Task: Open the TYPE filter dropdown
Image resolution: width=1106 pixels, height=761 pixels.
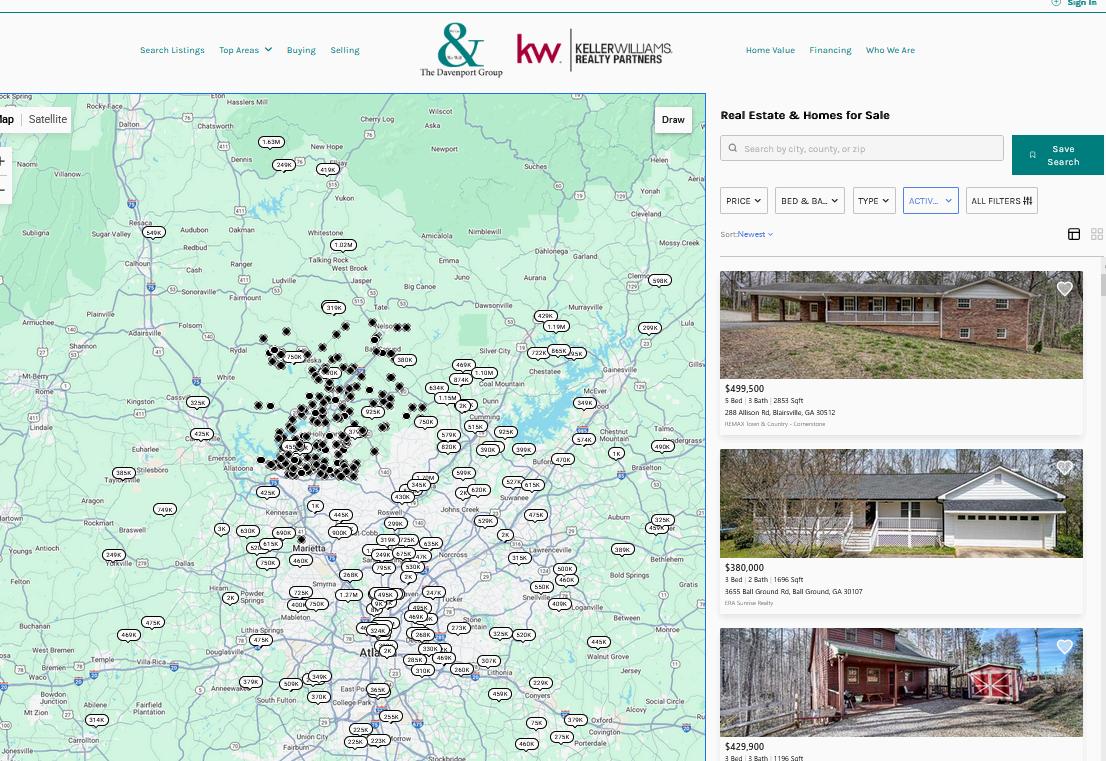Action: [874, 201]
